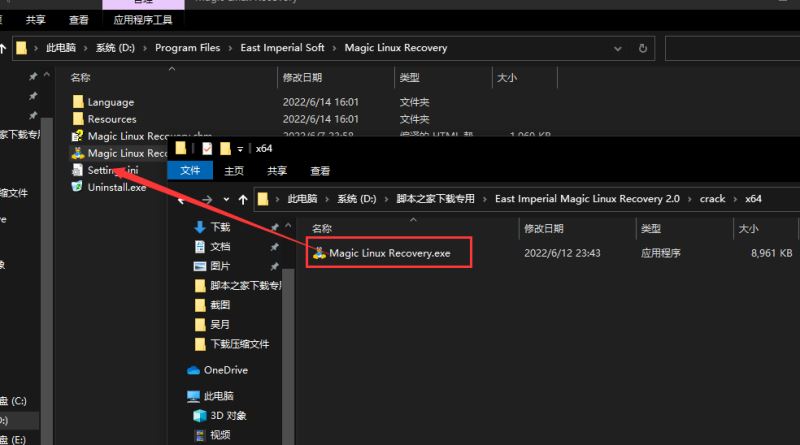Click the pin icon beside 下载
Screen dimensions: 800x445
[x=274, y=227]
